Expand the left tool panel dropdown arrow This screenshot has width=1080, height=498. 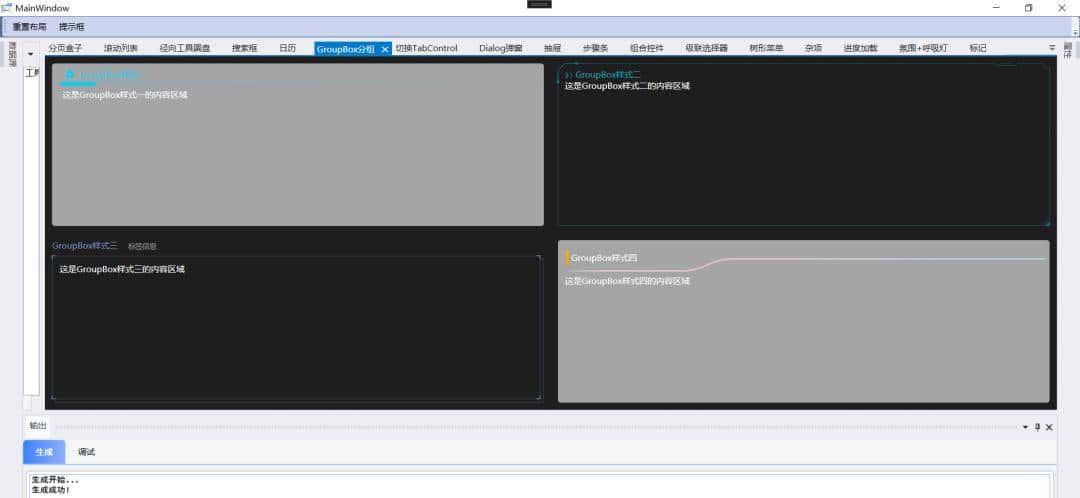pos(30,54)
